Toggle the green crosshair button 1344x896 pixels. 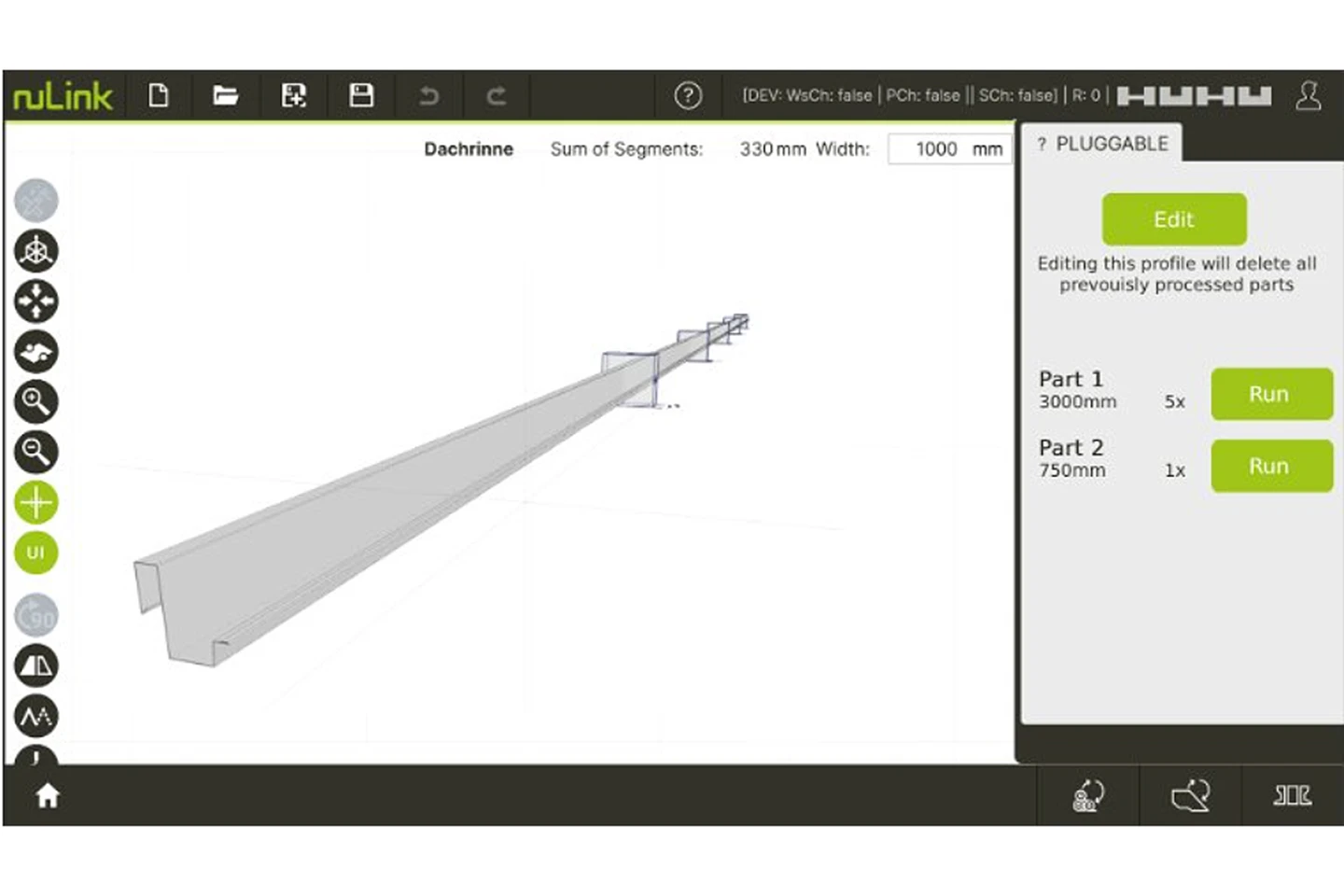(x=36, y=502)
